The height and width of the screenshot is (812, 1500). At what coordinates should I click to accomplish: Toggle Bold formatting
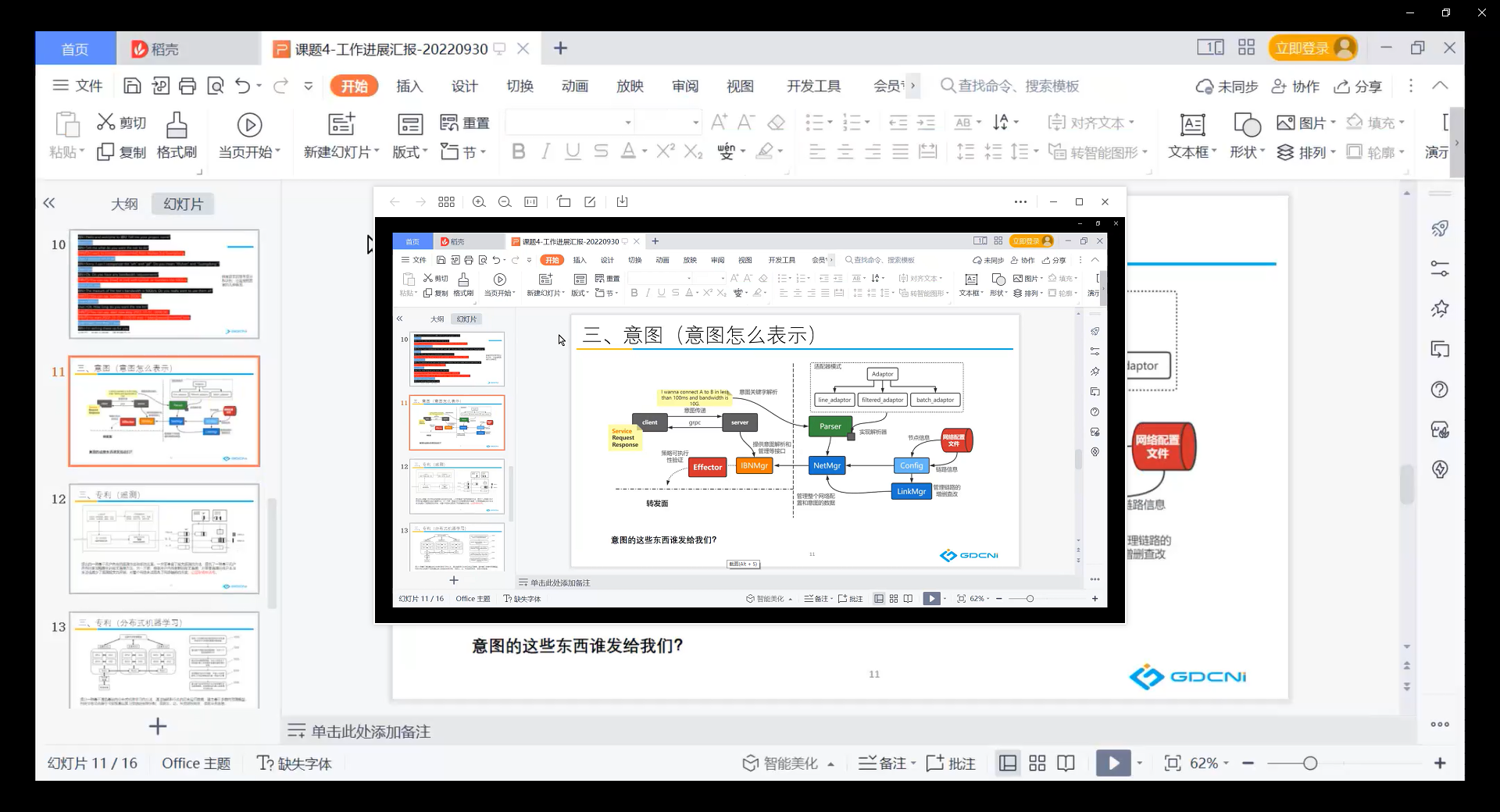(518, 151)
